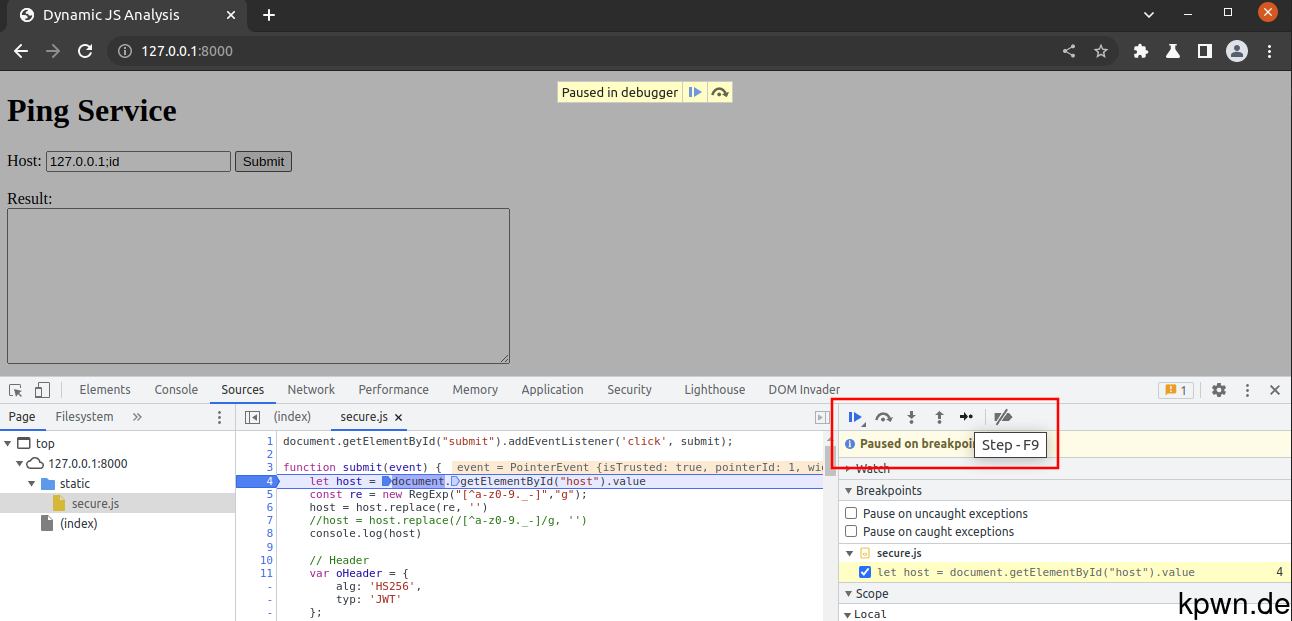
Task: Toggle the device emulation toolbar
Action: [x=41, y=389]
